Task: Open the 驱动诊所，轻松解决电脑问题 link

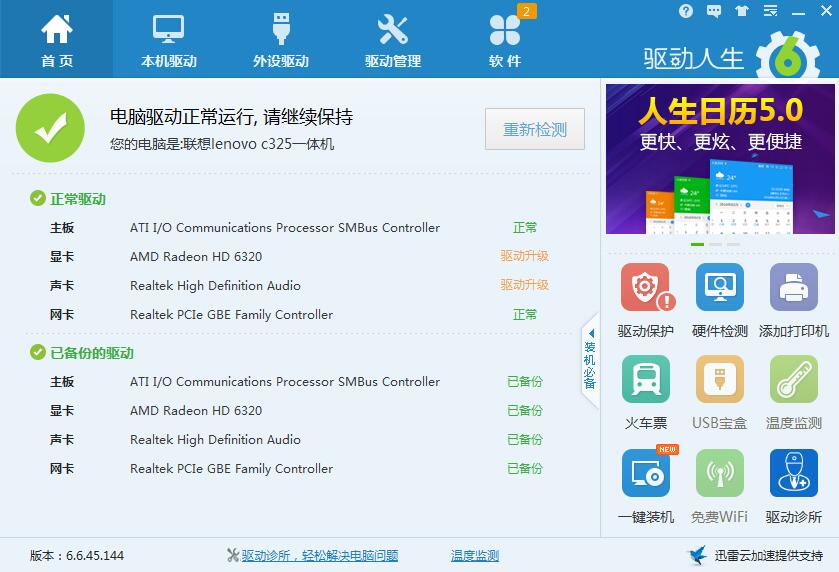Action: (319, 555)
